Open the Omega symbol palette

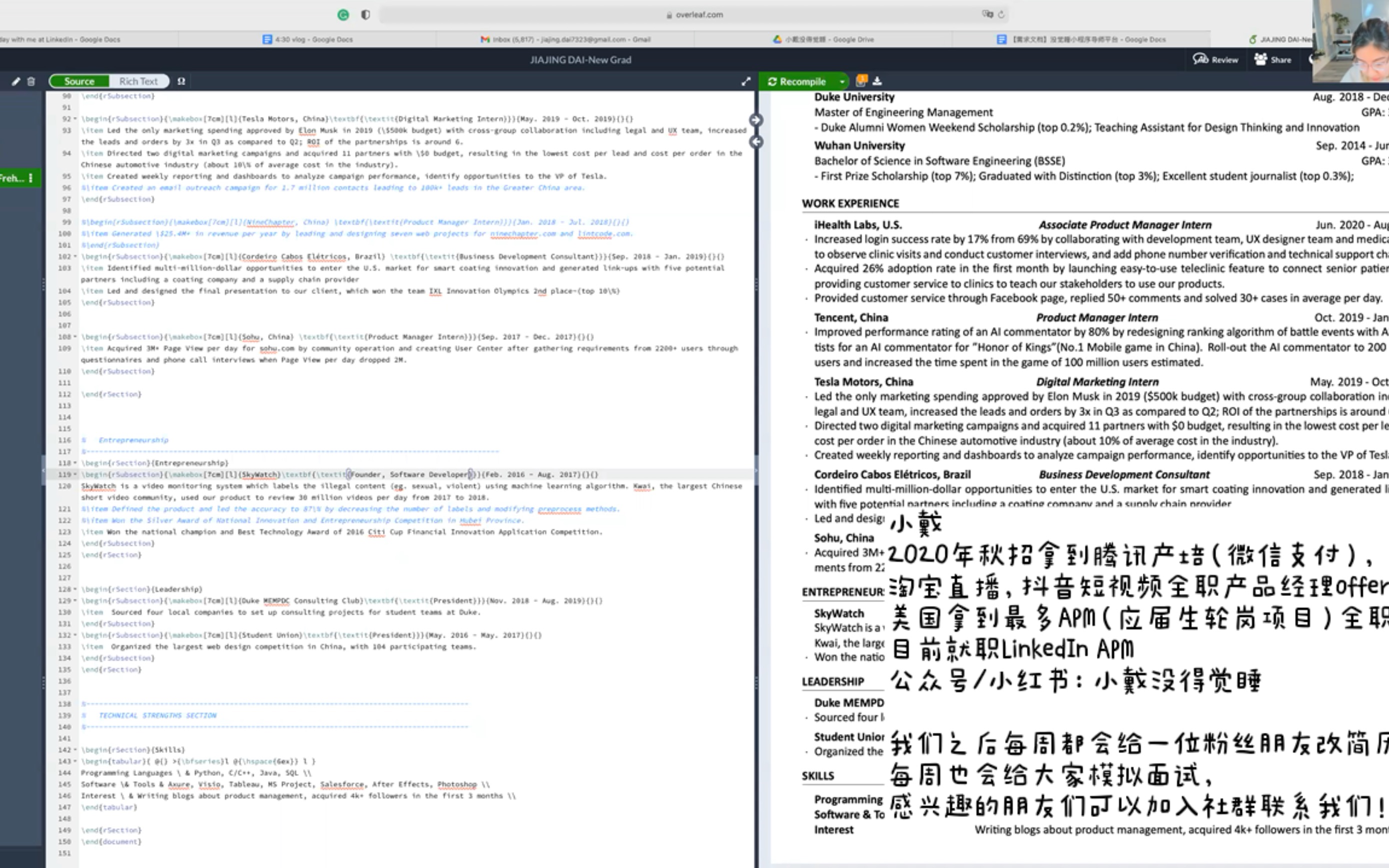pos(182,81)
